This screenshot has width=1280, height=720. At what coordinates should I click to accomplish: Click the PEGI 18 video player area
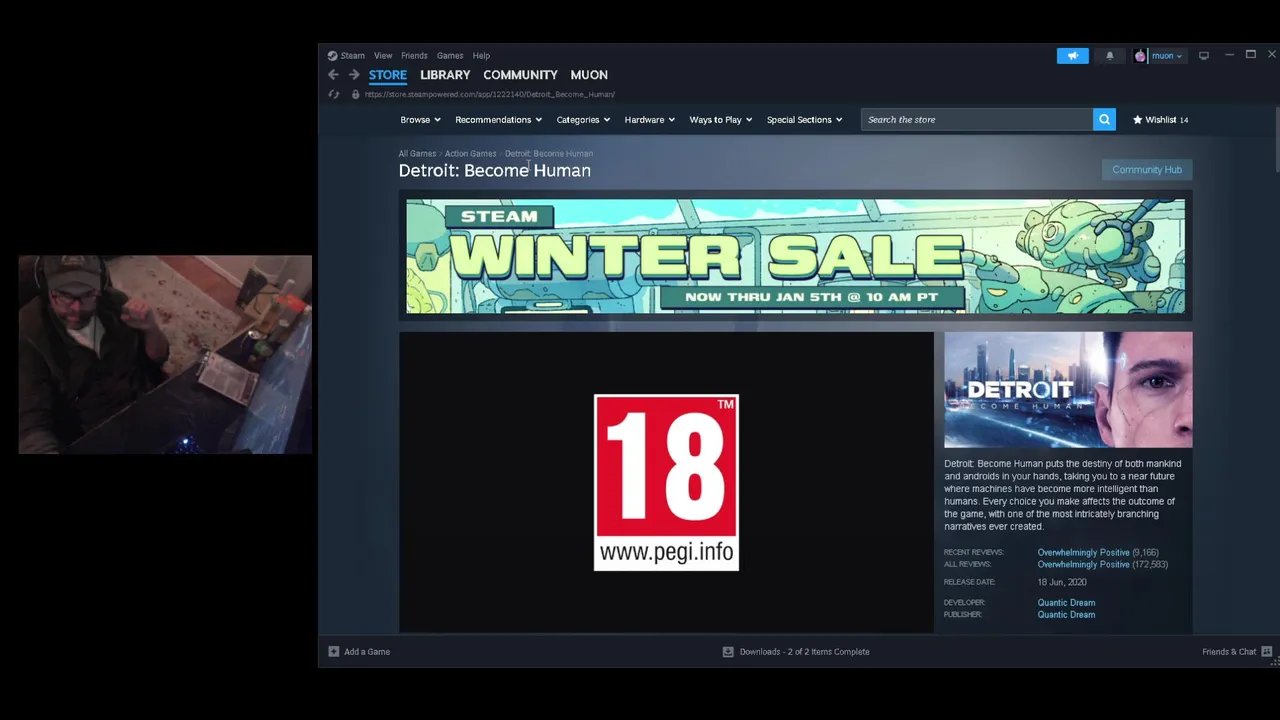[666, 482]
